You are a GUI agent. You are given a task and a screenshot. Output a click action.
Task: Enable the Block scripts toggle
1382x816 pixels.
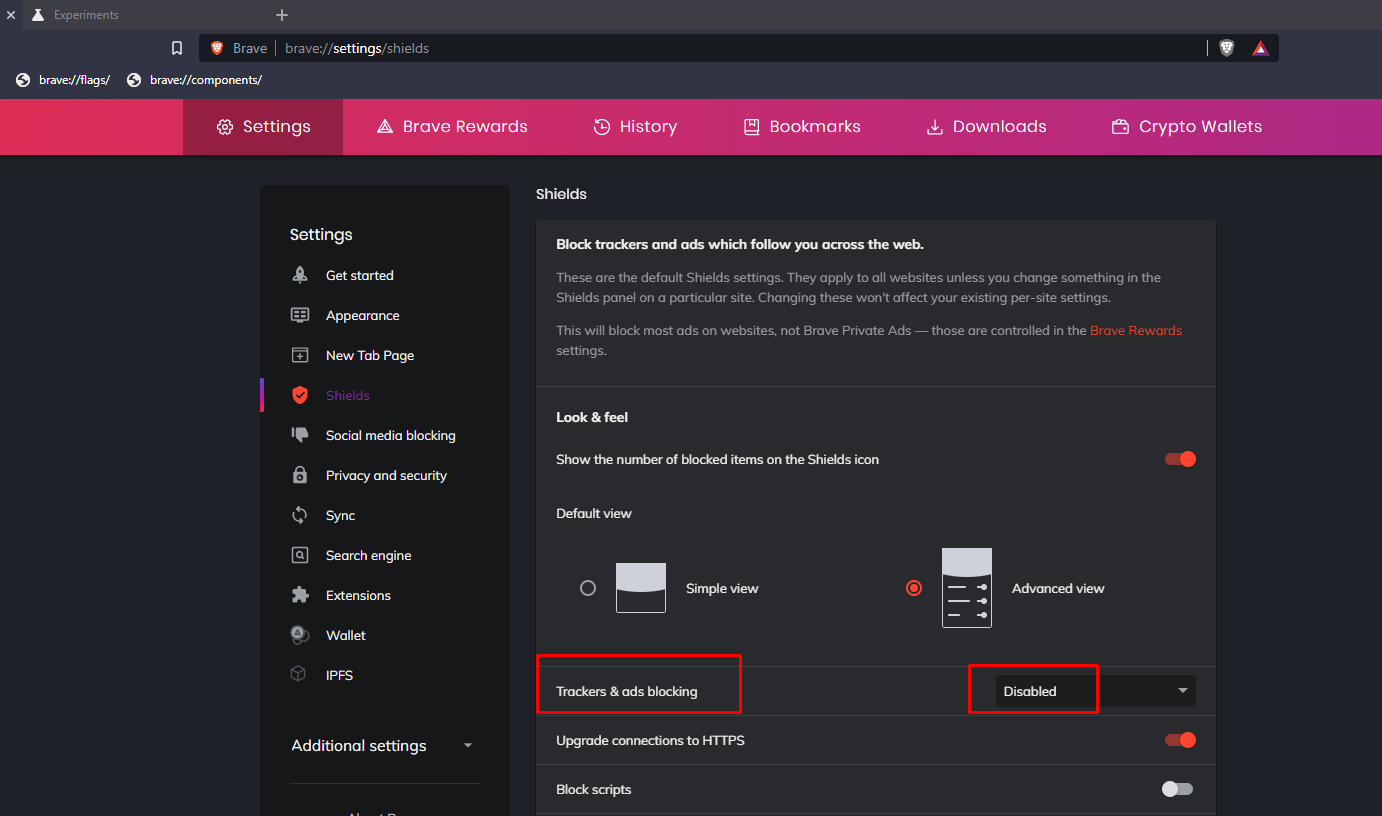click(x=1177, y=789)
